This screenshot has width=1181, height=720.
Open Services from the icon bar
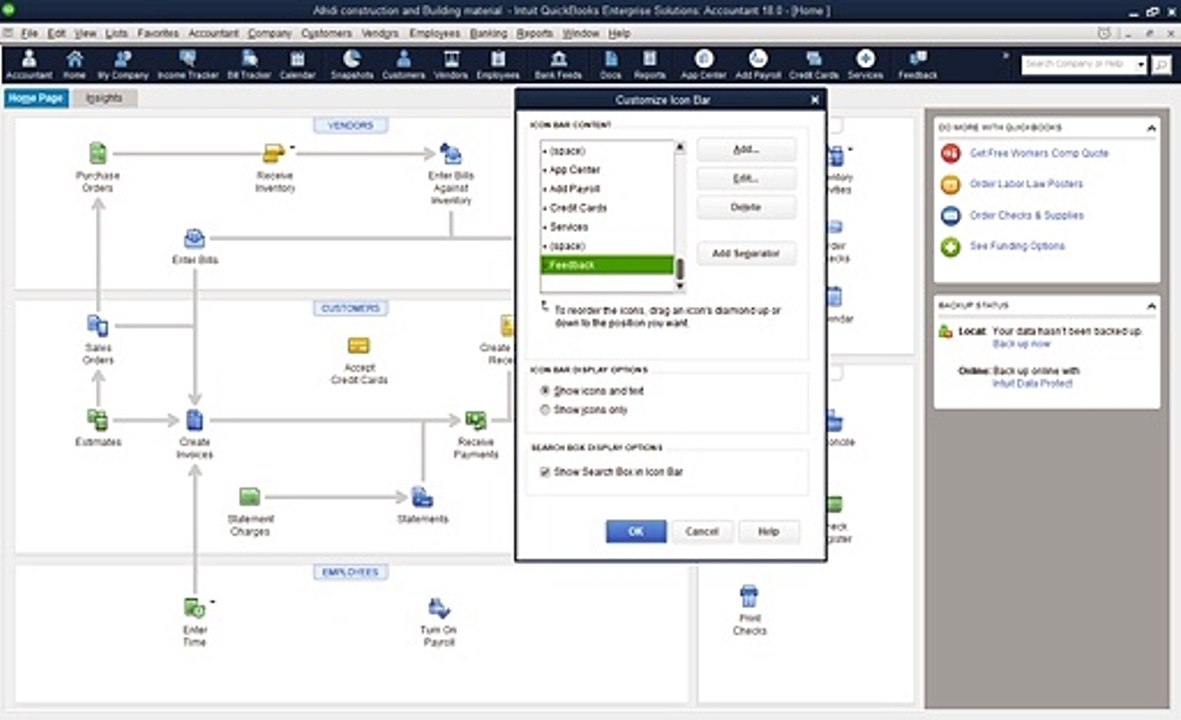click(x=865, y=64)
